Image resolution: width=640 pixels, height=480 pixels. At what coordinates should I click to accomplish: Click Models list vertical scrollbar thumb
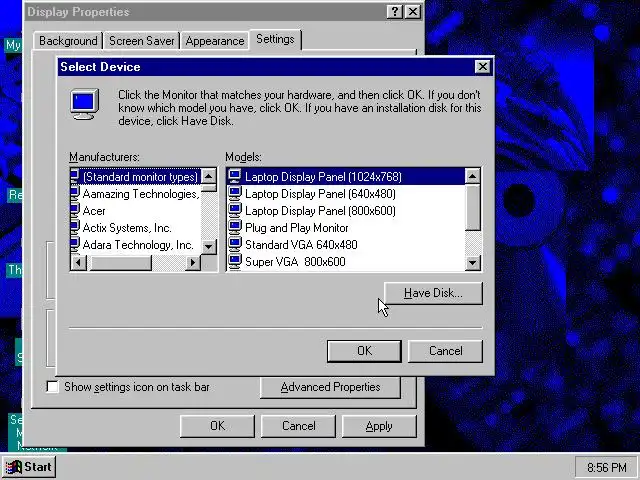coord(473,208)
